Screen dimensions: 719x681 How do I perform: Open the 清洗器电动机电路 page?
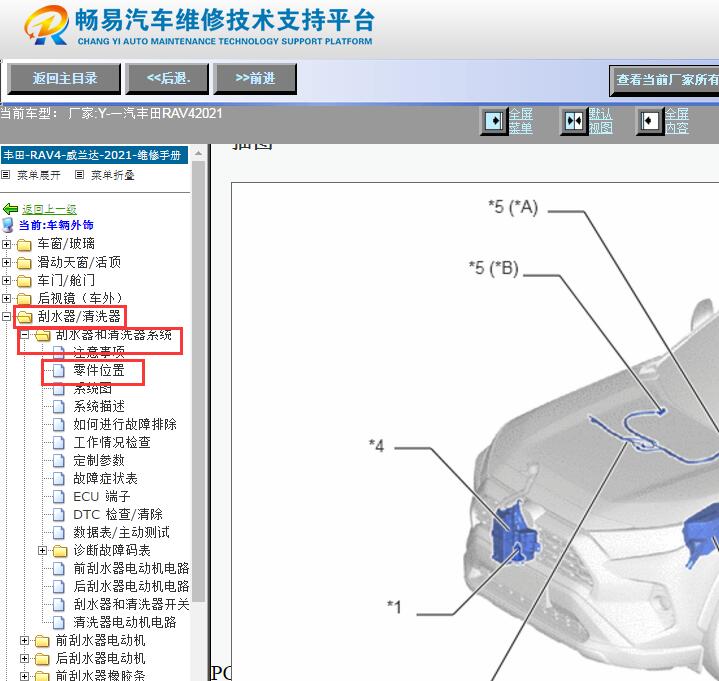tap(125, 623)
